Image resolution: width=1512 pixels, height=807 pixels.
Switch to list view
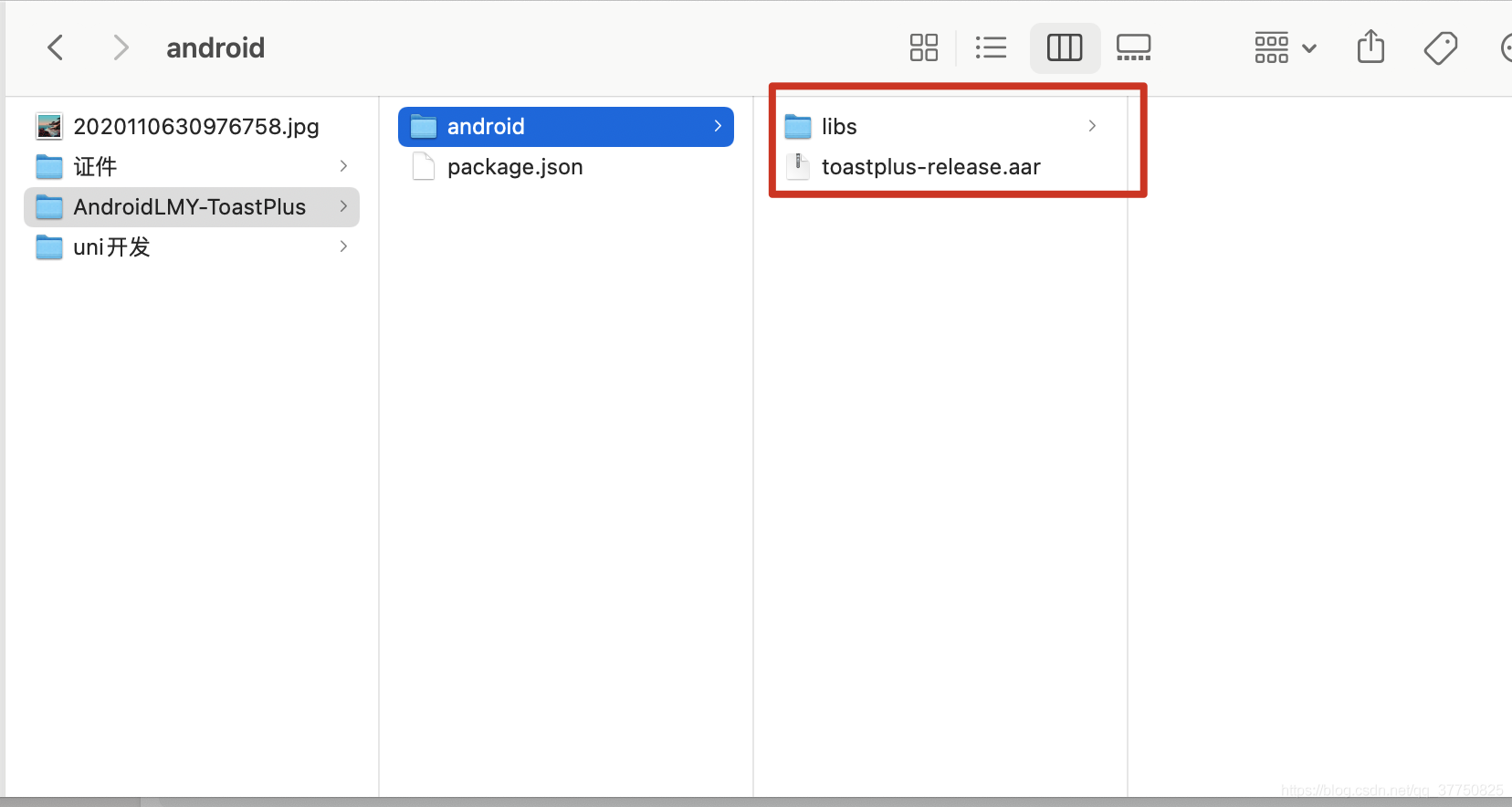[991, 47]
